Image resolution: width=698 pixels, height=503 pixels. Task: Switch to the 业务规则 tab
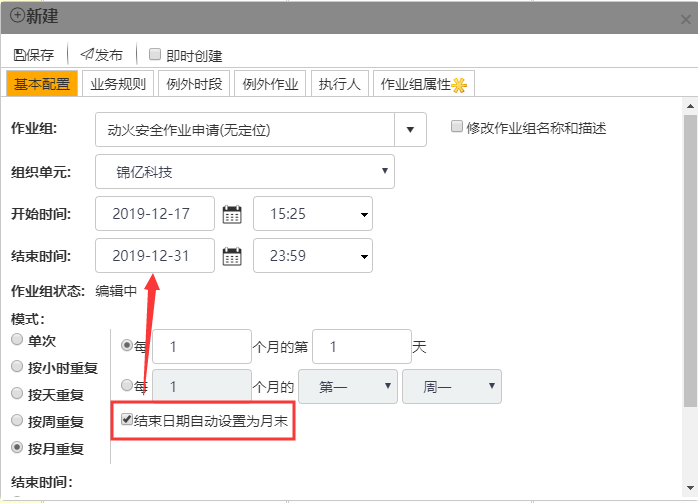(x=117, y=84)
